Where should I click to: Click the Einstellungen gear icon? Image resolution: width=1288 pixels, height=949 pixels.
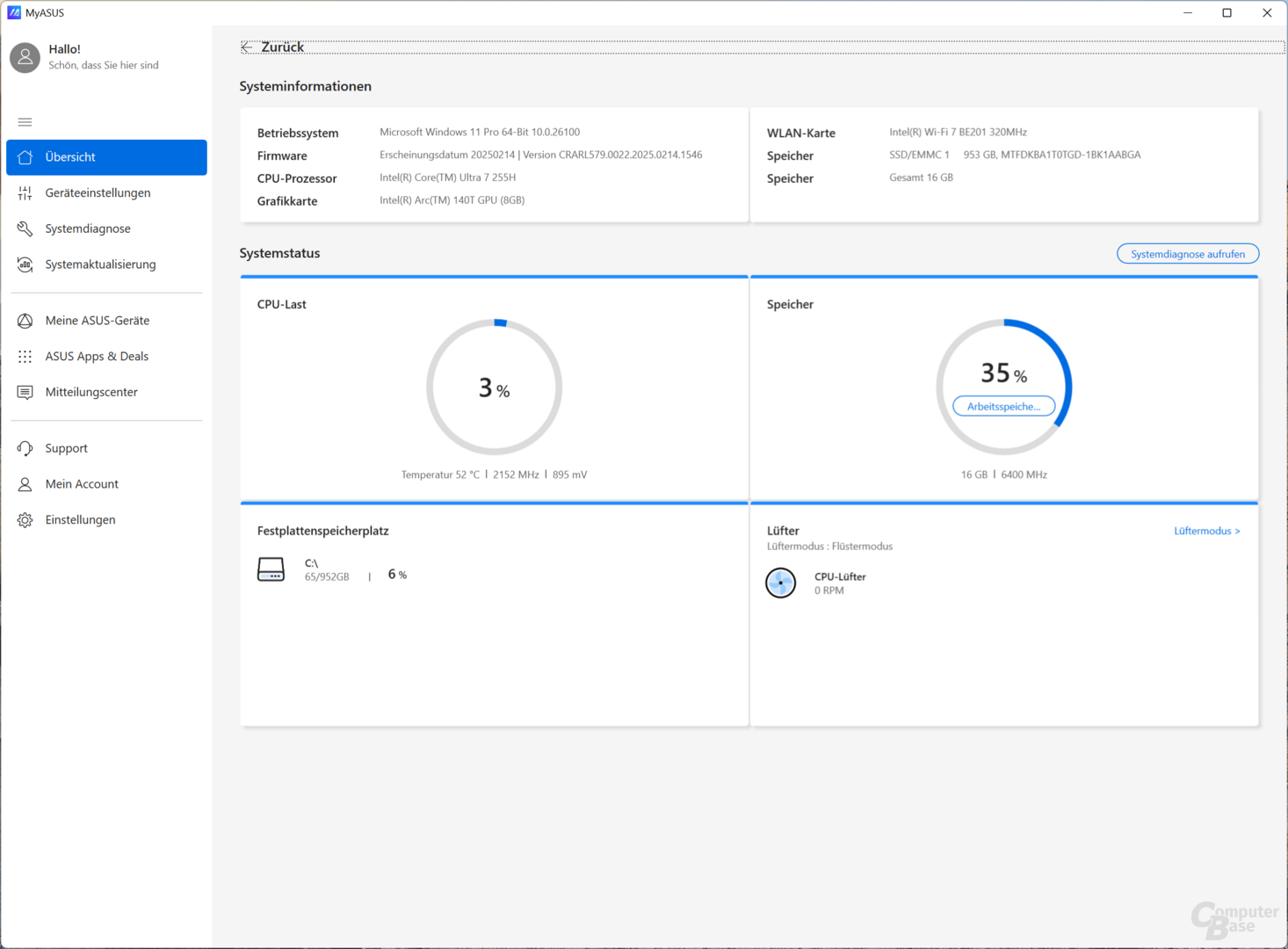click(x=25, y=520)
